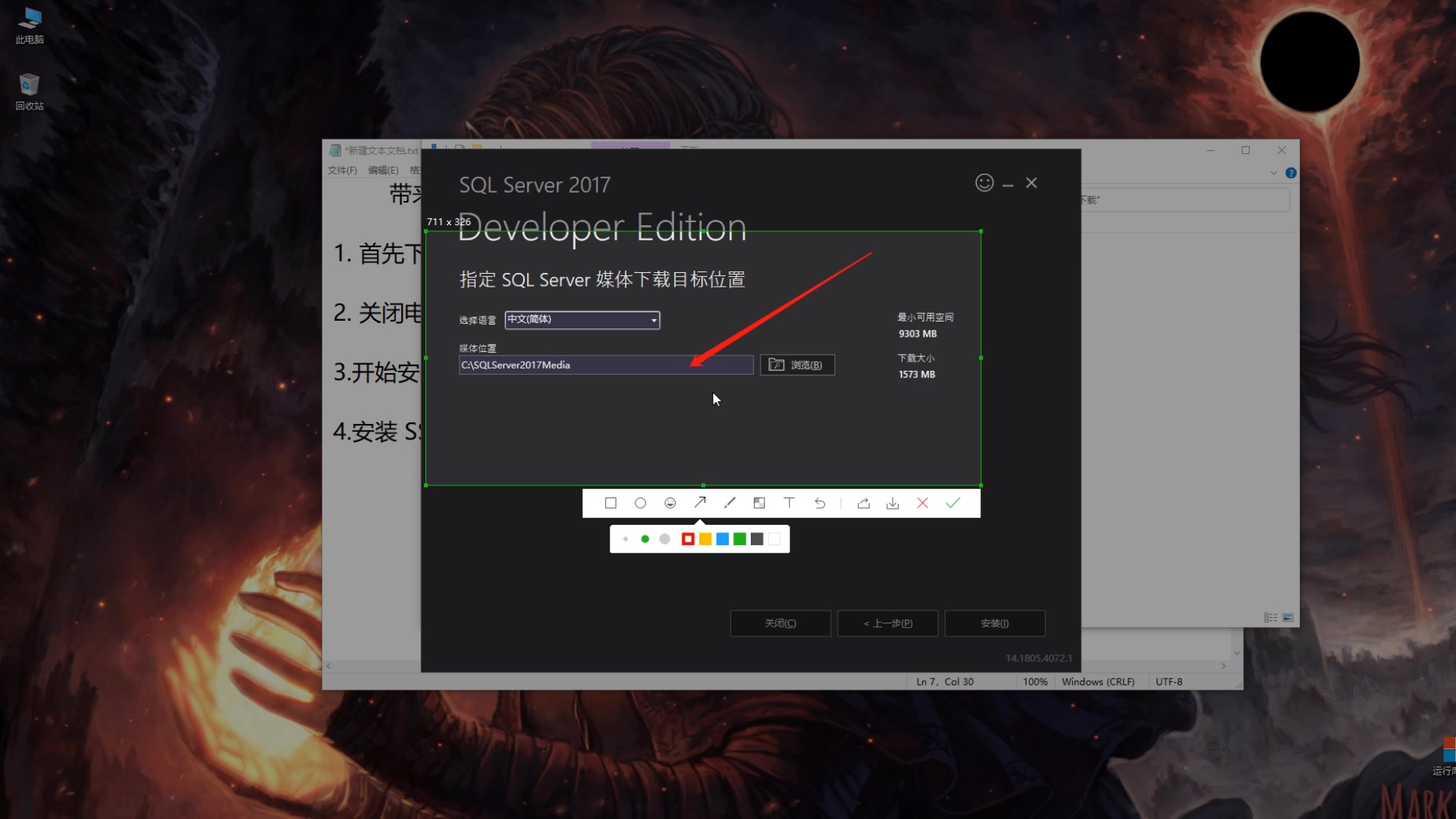This screenshot has width=1456, height=819.
Task: Pick the green color swatch
Action: click(x=739, y=539)
